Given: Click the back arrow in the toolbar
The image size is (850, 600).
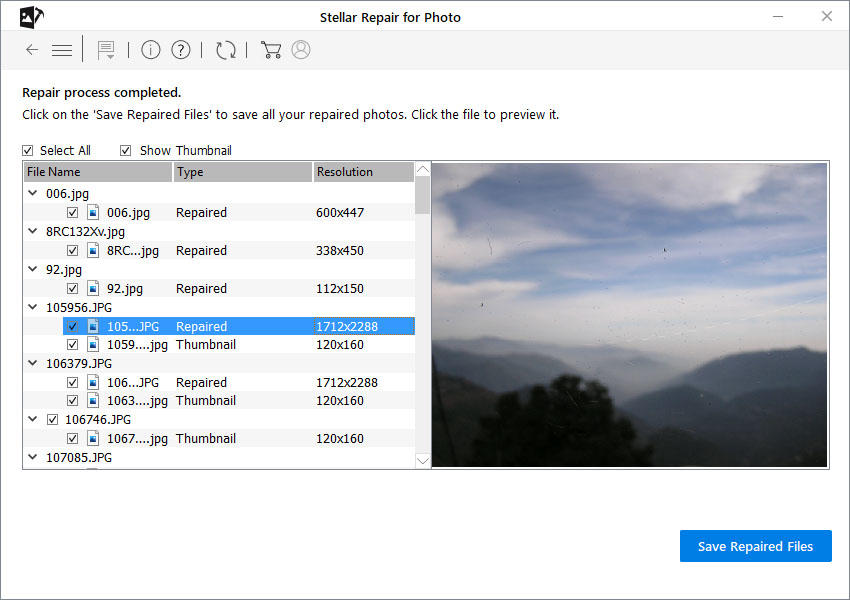Looking at the screenshot, I should pos(31,49).
